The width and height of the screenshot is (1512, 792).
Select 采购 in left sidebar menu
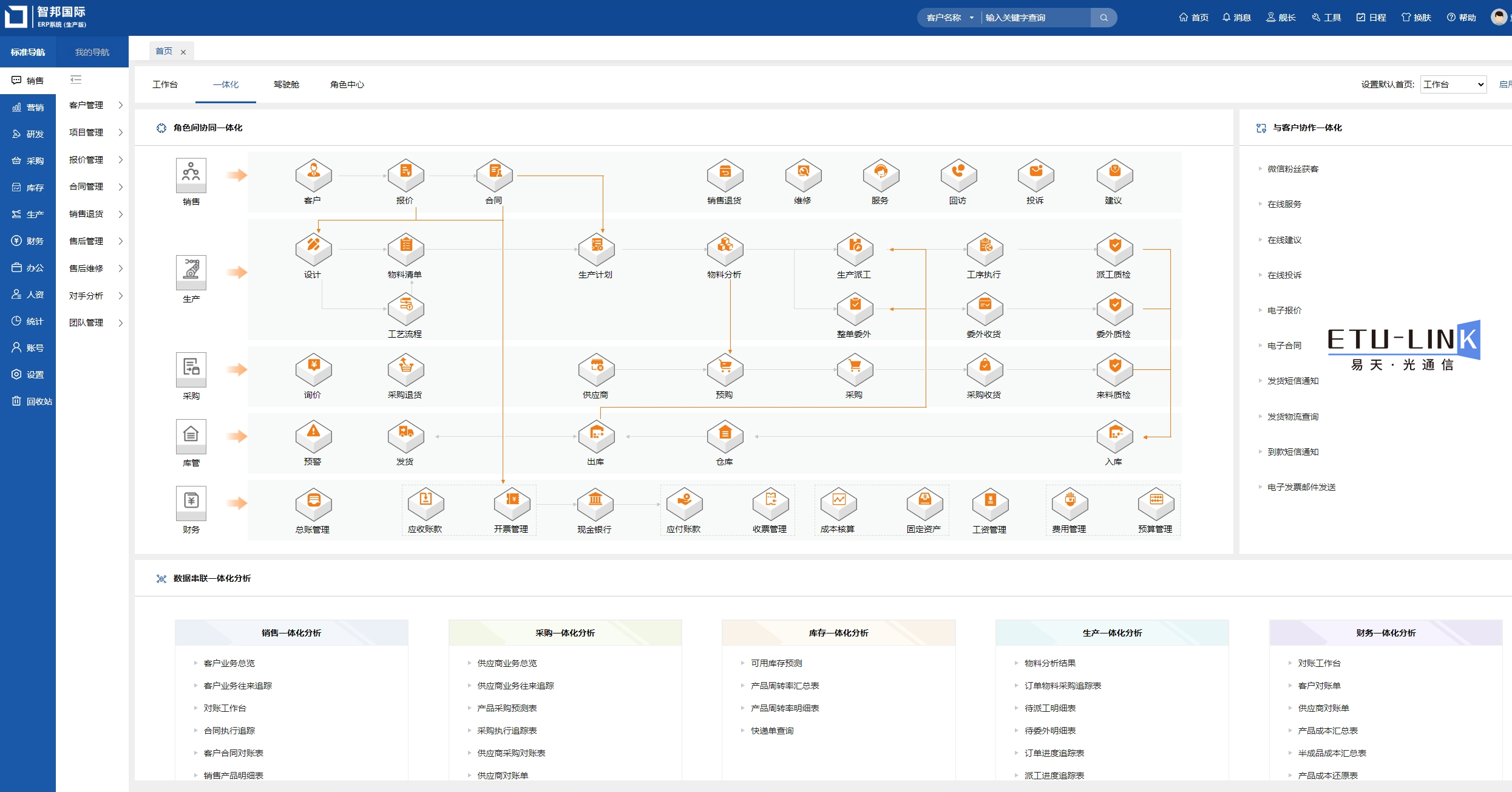[x=28, y=161]
